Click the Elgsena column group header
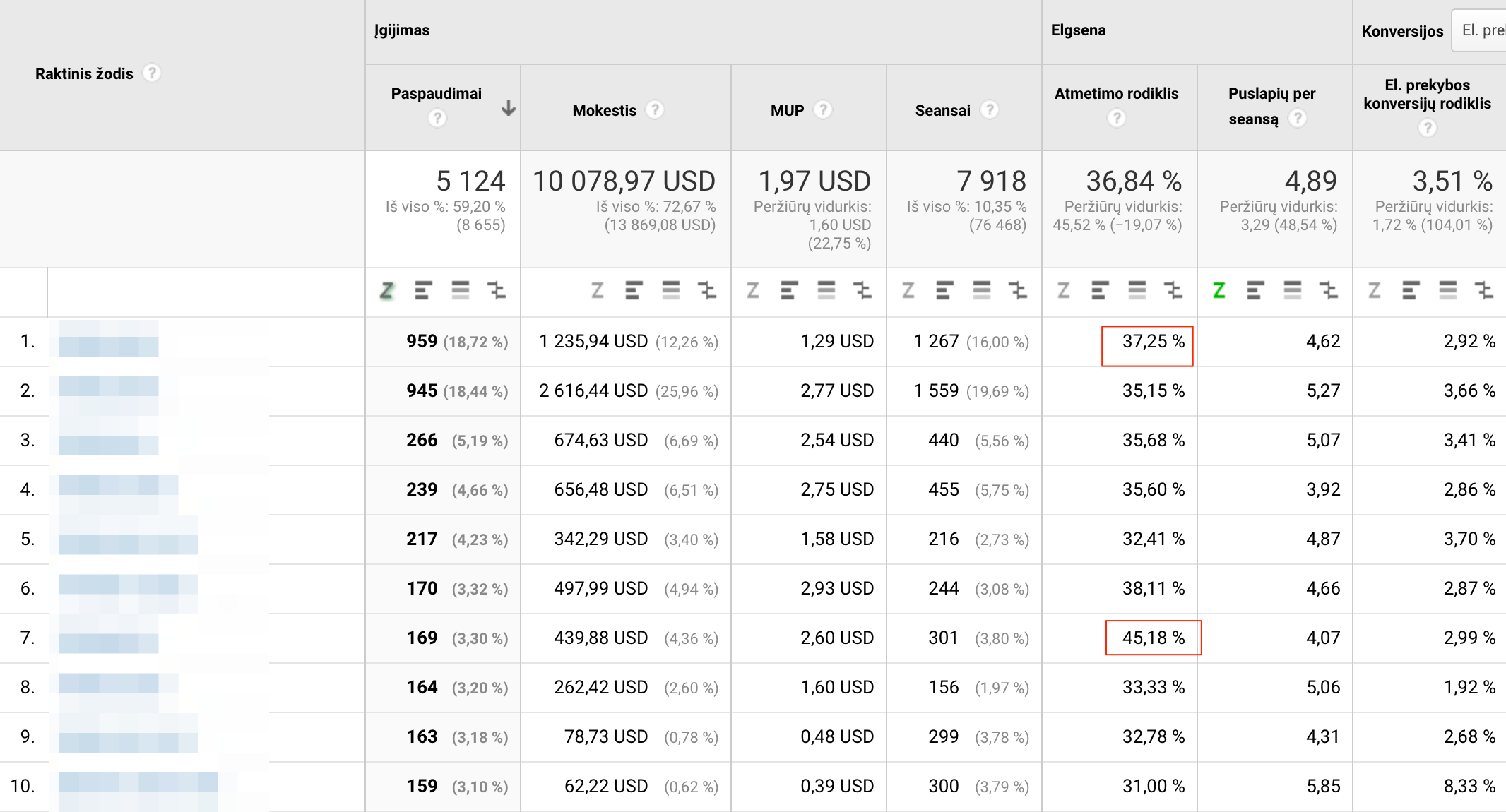This screenshot has width=1506, height=812. pyautogui.click(x=1078, y=30)
